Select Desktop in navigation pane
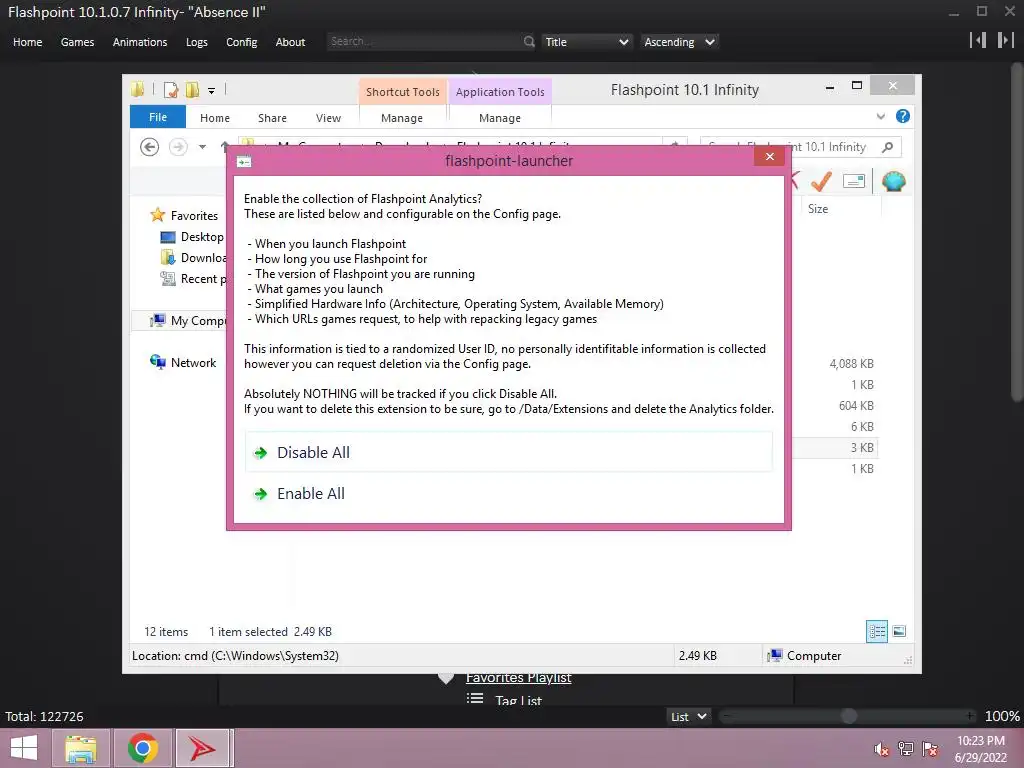 202,236
